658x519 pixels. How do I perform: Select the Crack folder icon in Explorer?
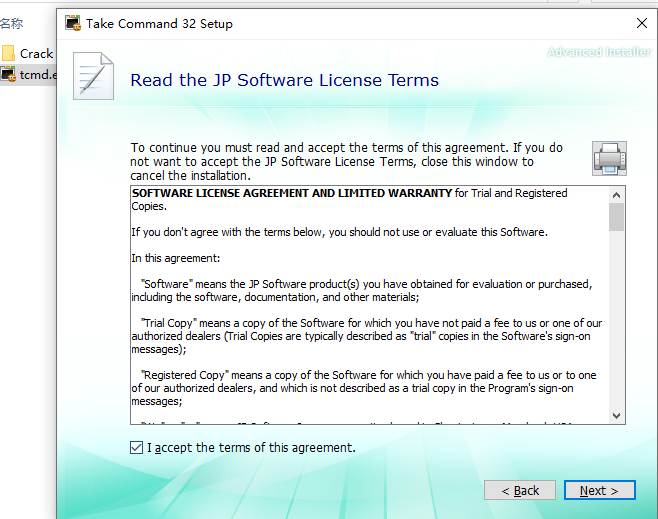[8, 53]
